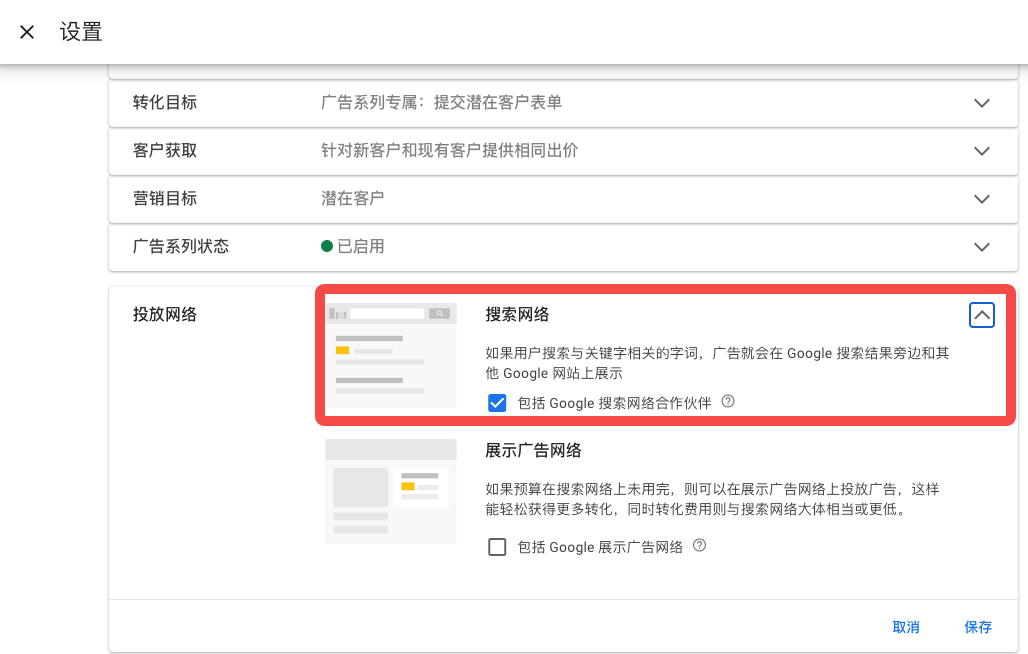Expand the 营销目标 row chevron
This screenshot has height=654, width=1028.
[981, 199]
